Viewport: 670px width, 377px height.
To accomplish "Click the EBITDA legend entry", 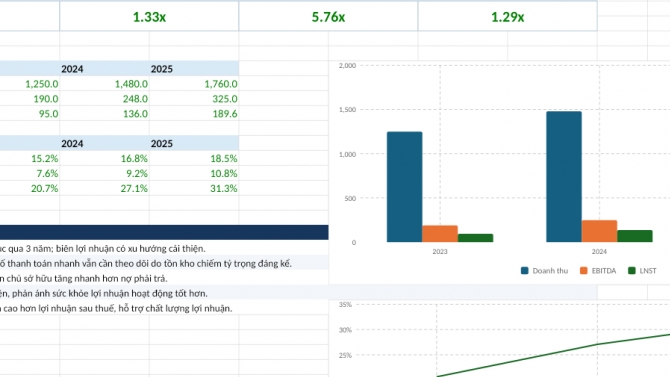I will coord(598,271).
